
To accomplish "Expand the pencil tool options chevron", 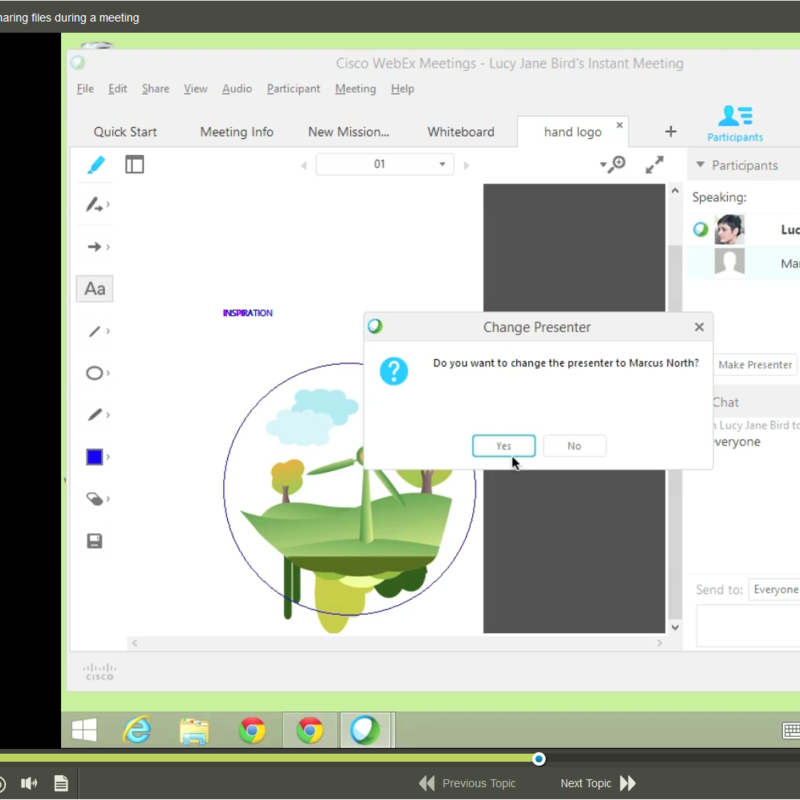I will pyautogui.click(x=108, y=415).
